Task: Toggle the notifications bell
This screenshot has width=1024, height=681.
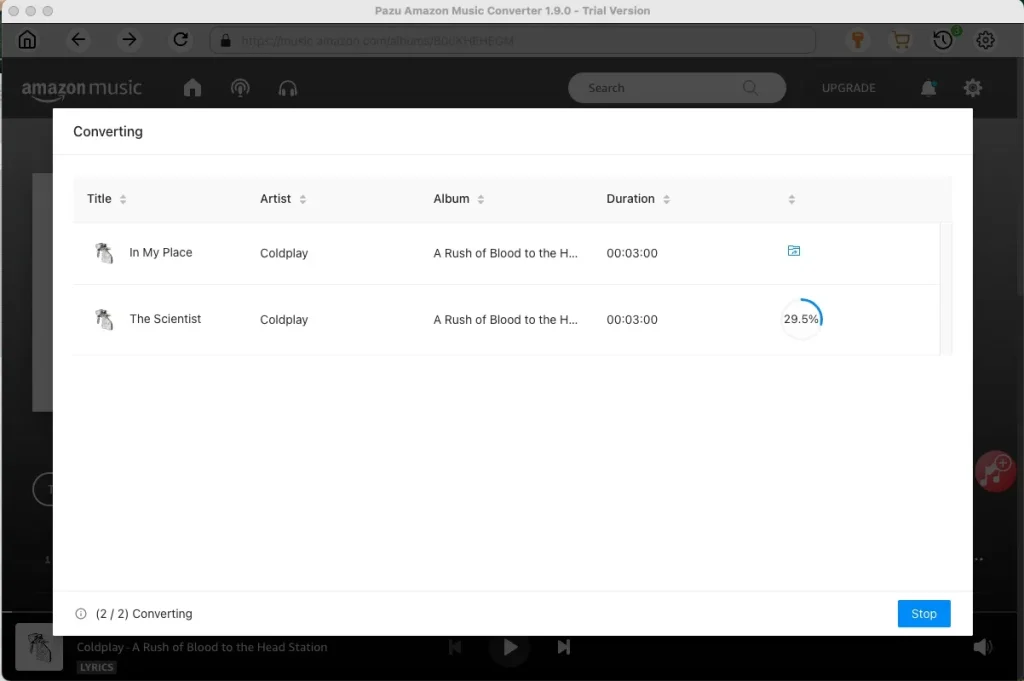Action: tap(928, 88)
